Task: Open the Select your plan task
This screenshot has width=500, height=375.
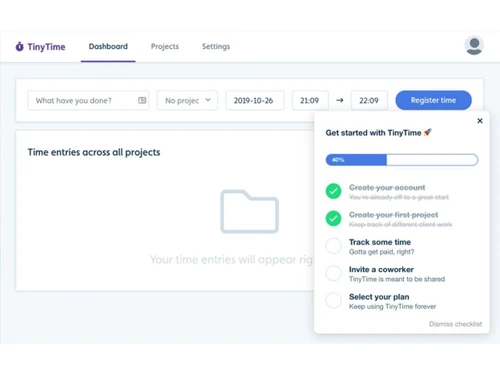Action: (379, 297)
